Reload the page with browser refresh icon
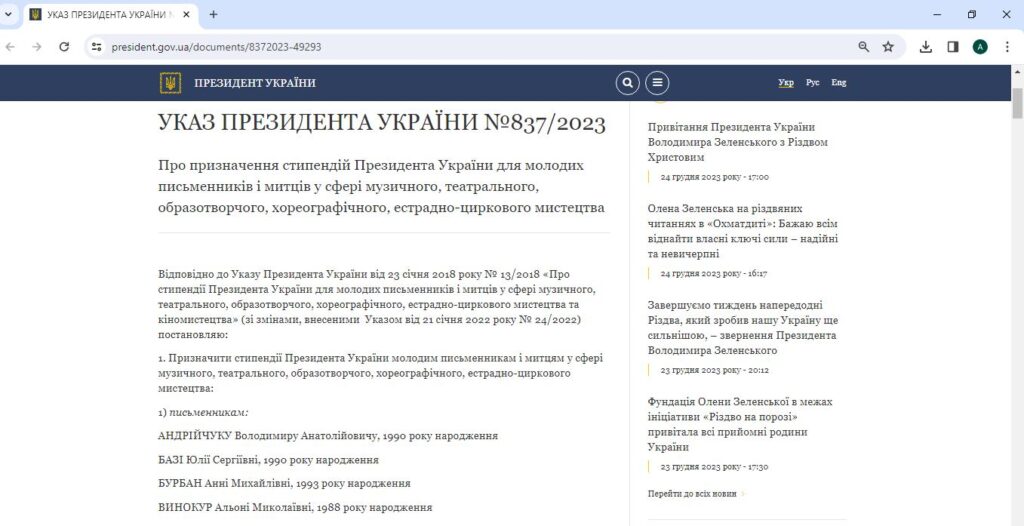The image size is (1024, 526). tap(64, 47)
